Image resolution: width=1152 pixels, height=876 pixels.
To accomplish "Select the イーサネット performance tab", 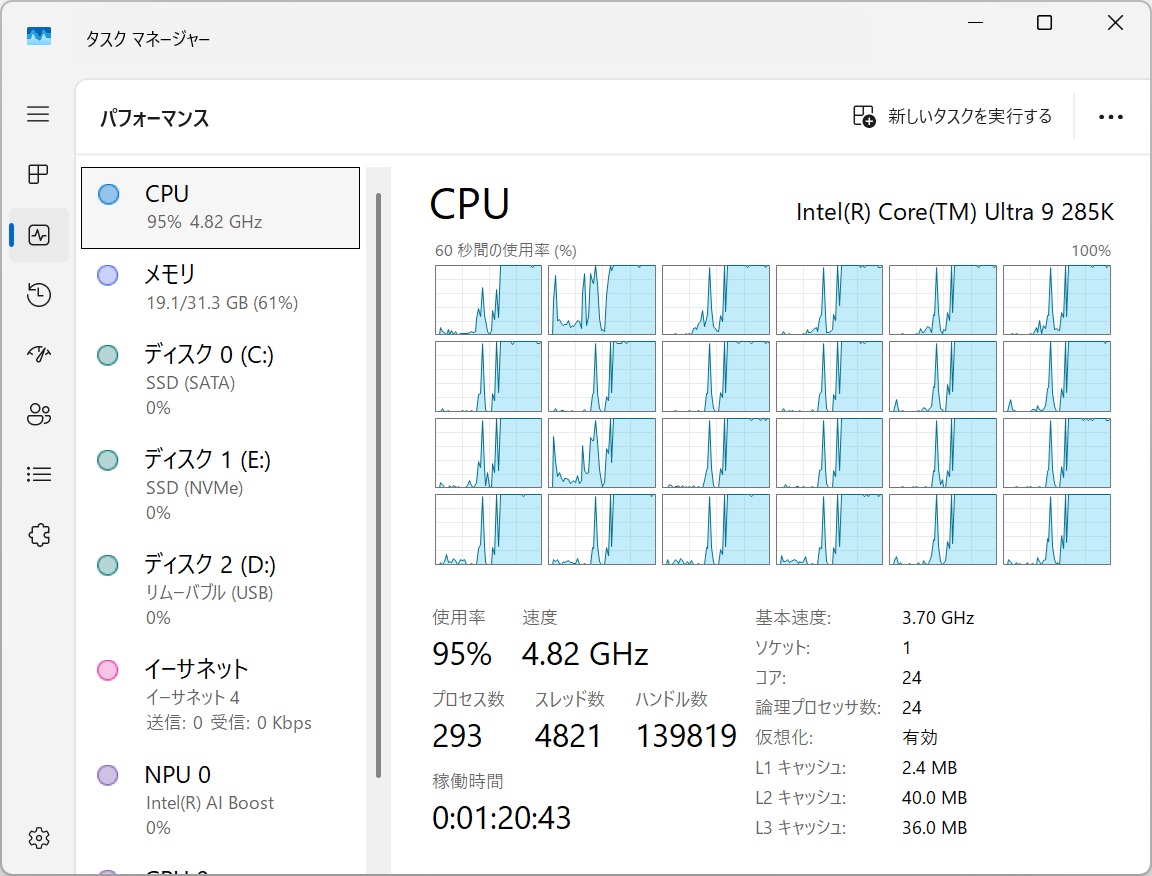I will pyautogui.click(x=200, y=693).
